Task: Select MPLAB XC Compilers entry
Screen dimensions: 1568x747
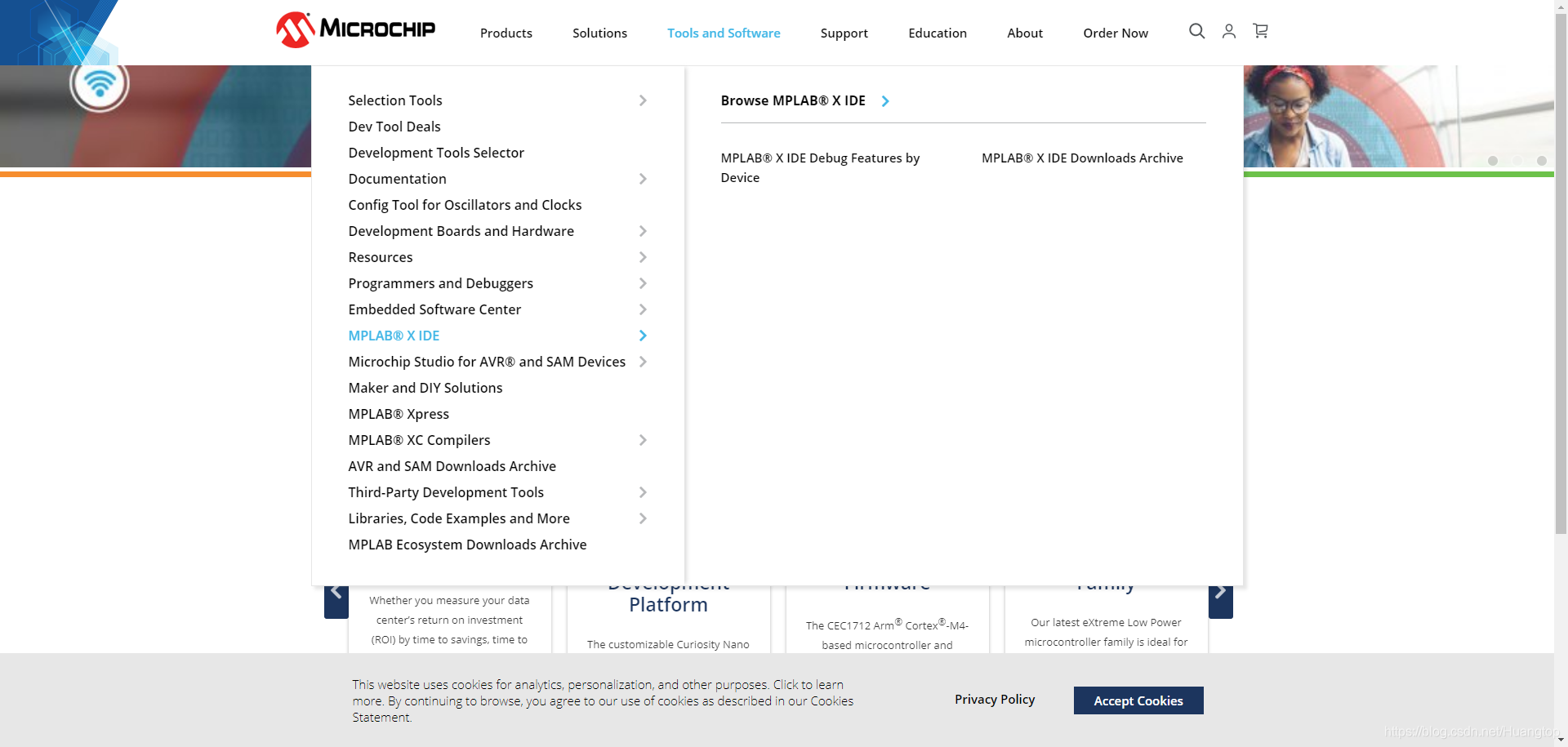Action: tap(419, 440)
